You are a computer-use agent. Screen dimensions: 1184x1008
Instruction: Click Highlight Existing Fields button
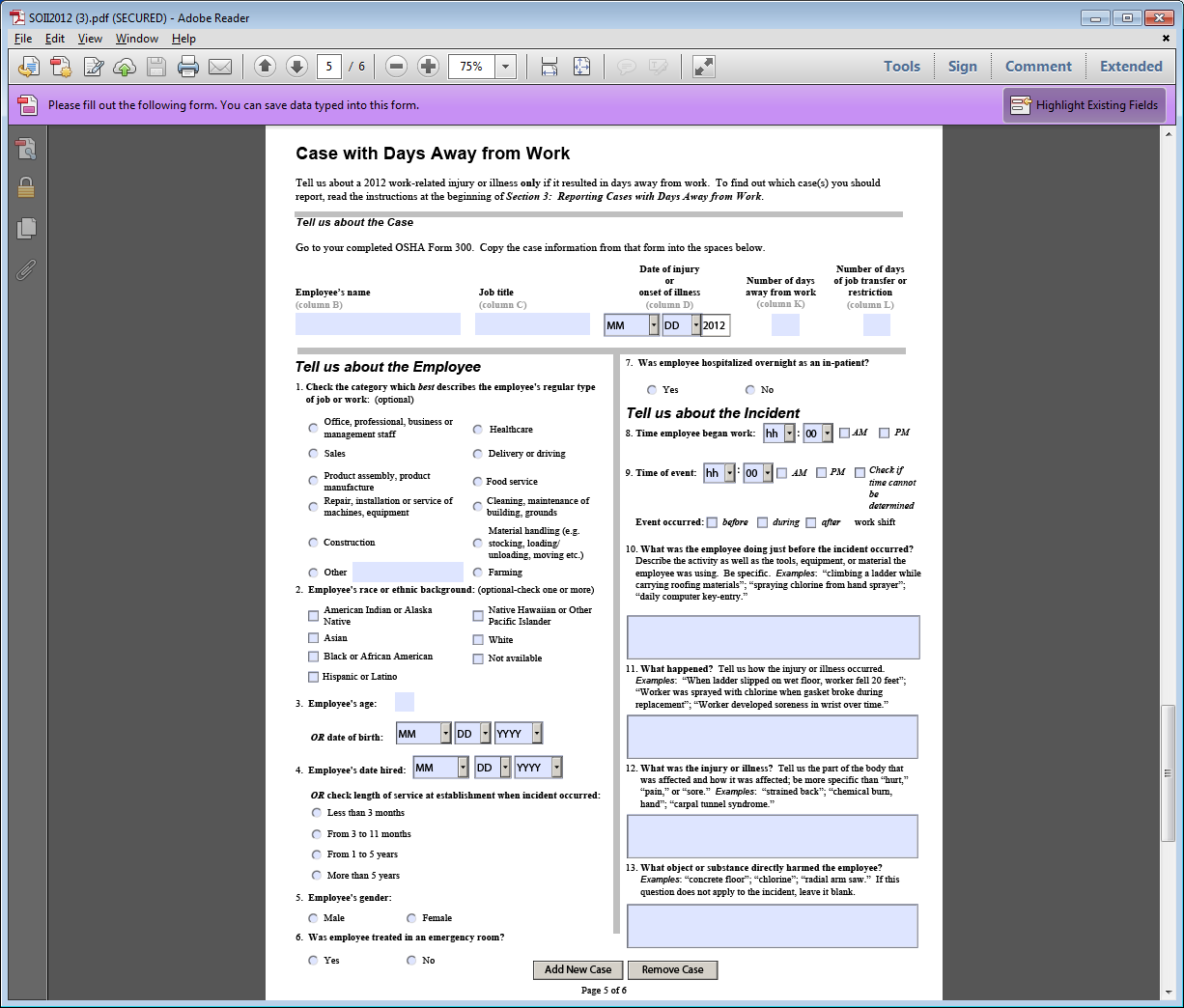[x=1085, y=105]
